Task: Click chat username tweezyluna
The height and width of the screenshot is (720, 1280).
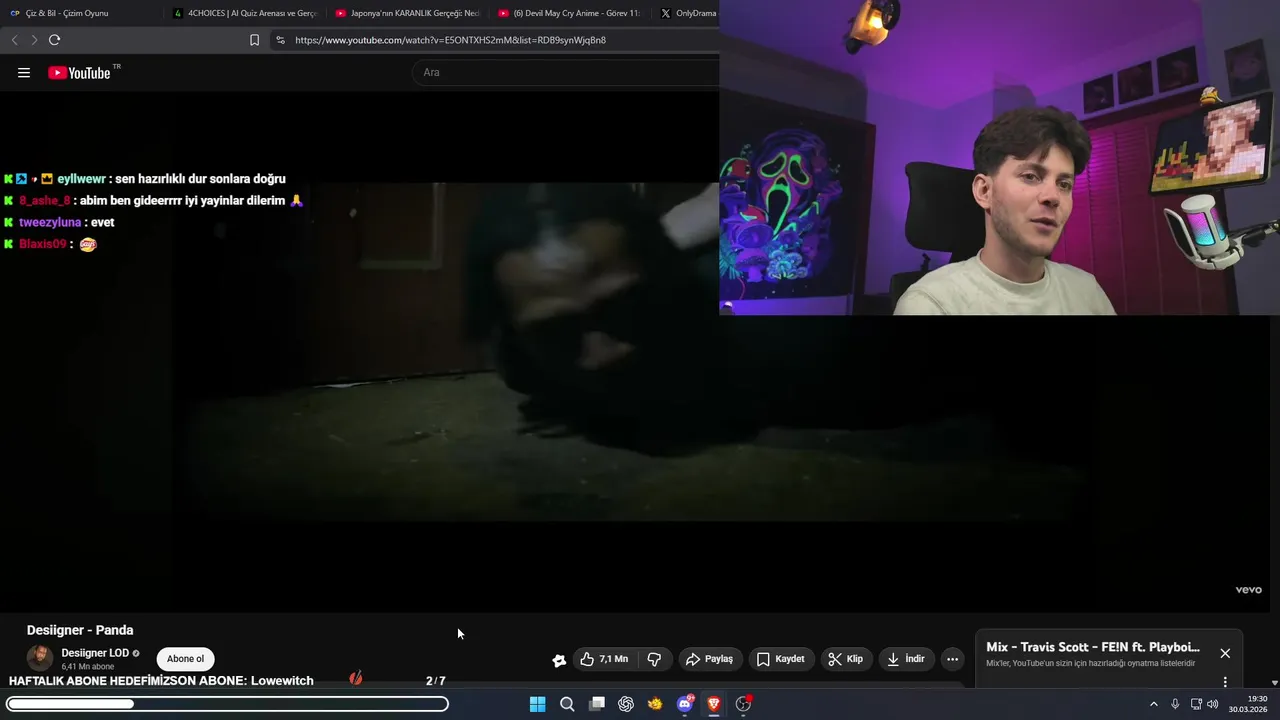Action: (50, 223)
